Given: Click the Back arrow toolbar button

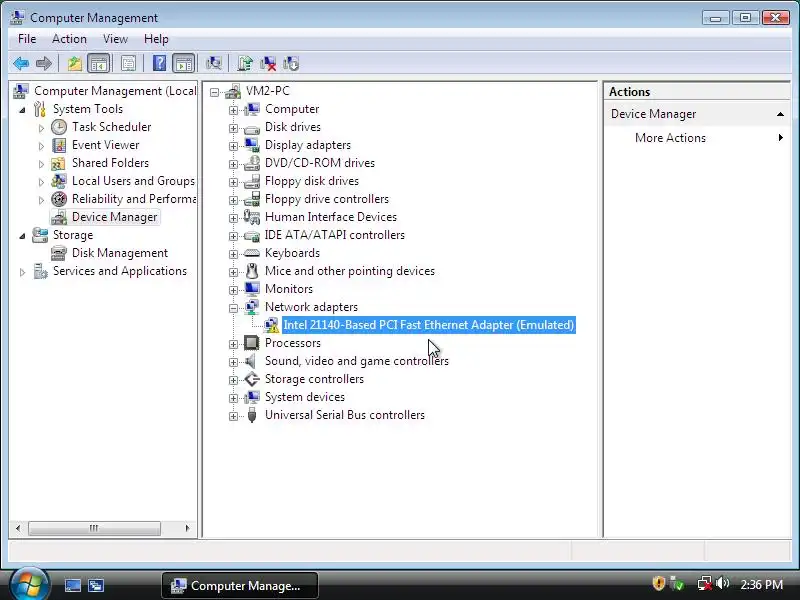Looking at the screenshot, I should [21, 63].
